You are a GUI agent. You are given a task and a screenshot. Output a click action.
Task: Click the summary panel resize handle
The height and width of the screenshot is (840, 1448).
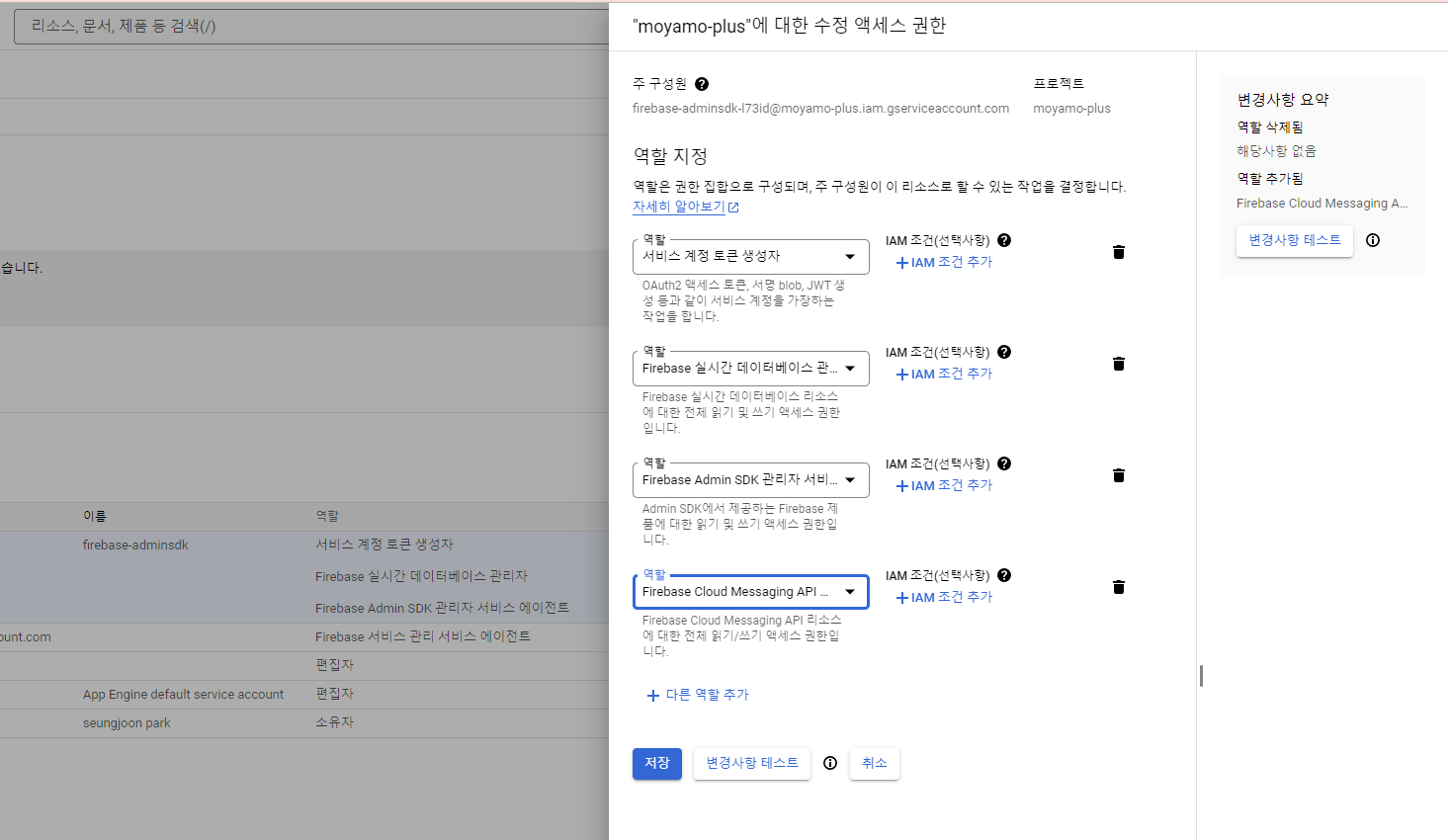pos(1201,676)
